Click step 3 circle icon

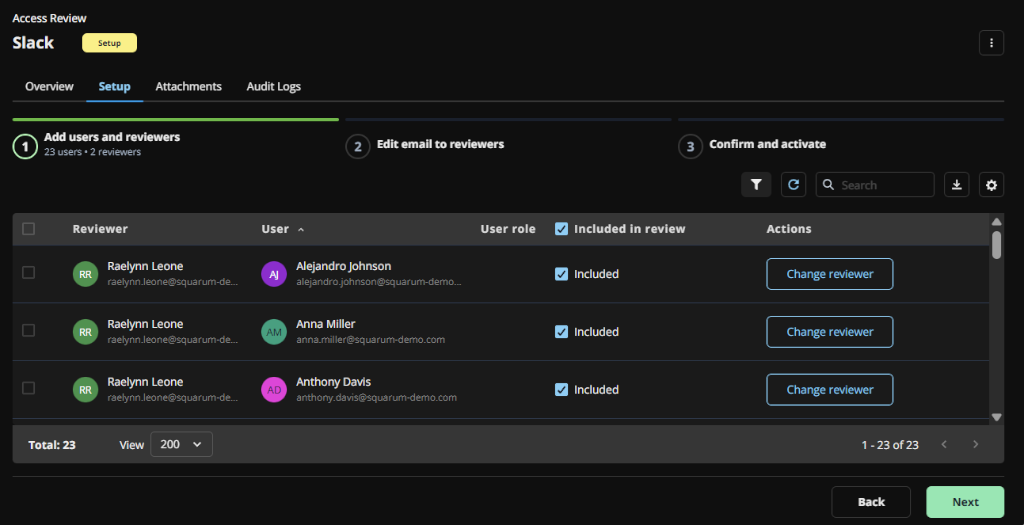tap(690, 146)
